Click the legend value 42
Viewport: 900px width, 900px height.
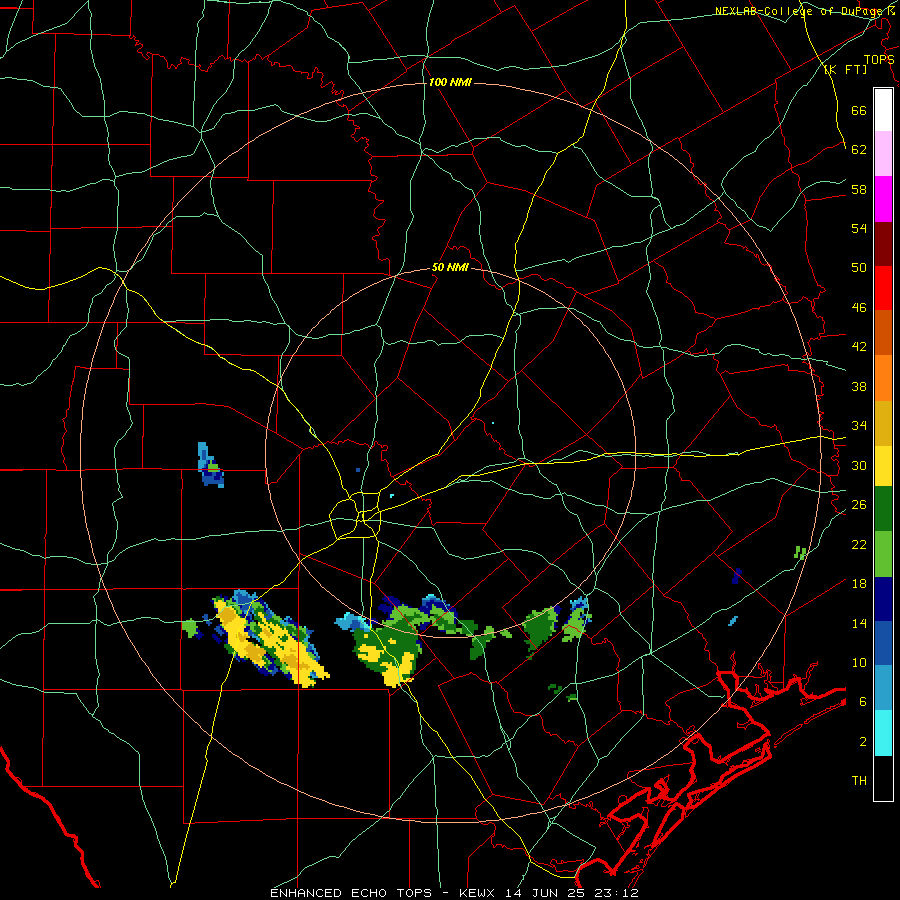click(x=859, y=347)
